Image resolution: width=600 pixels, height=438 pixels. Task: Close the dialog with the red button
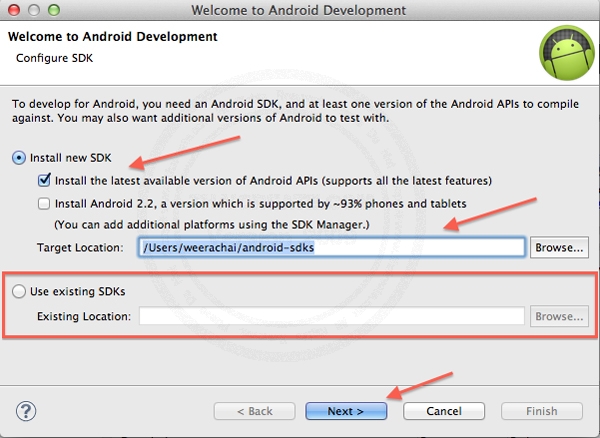tap(14, 10)
